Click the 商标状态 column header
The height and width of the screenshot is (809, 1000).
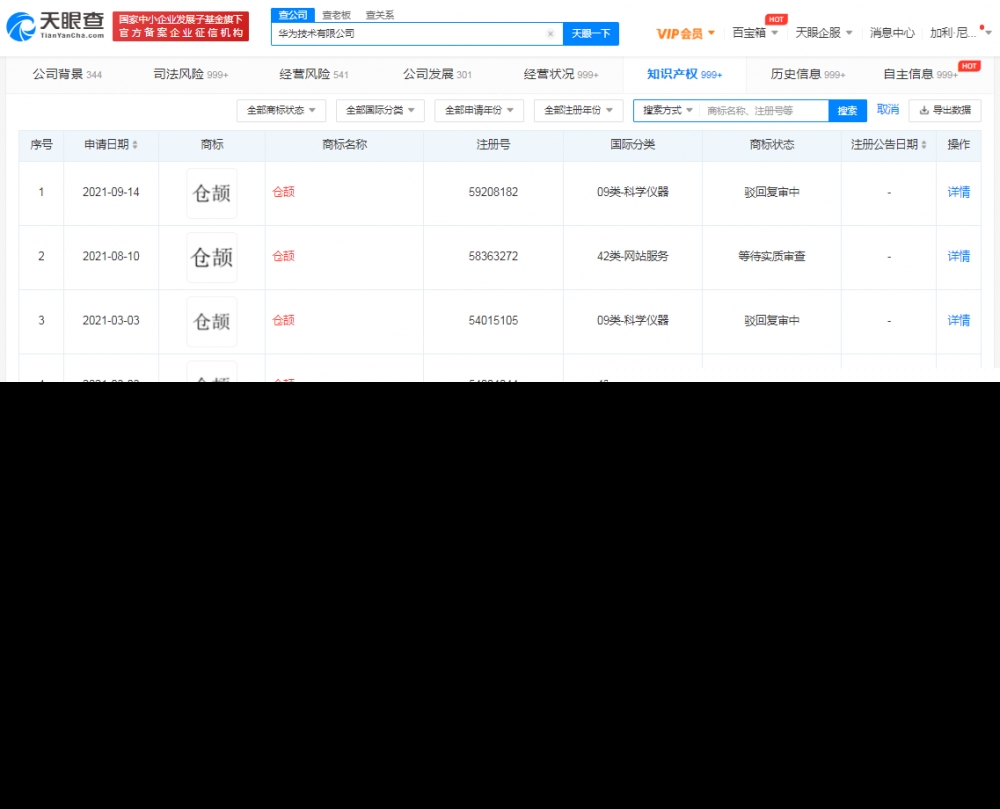tap(772, 145)
